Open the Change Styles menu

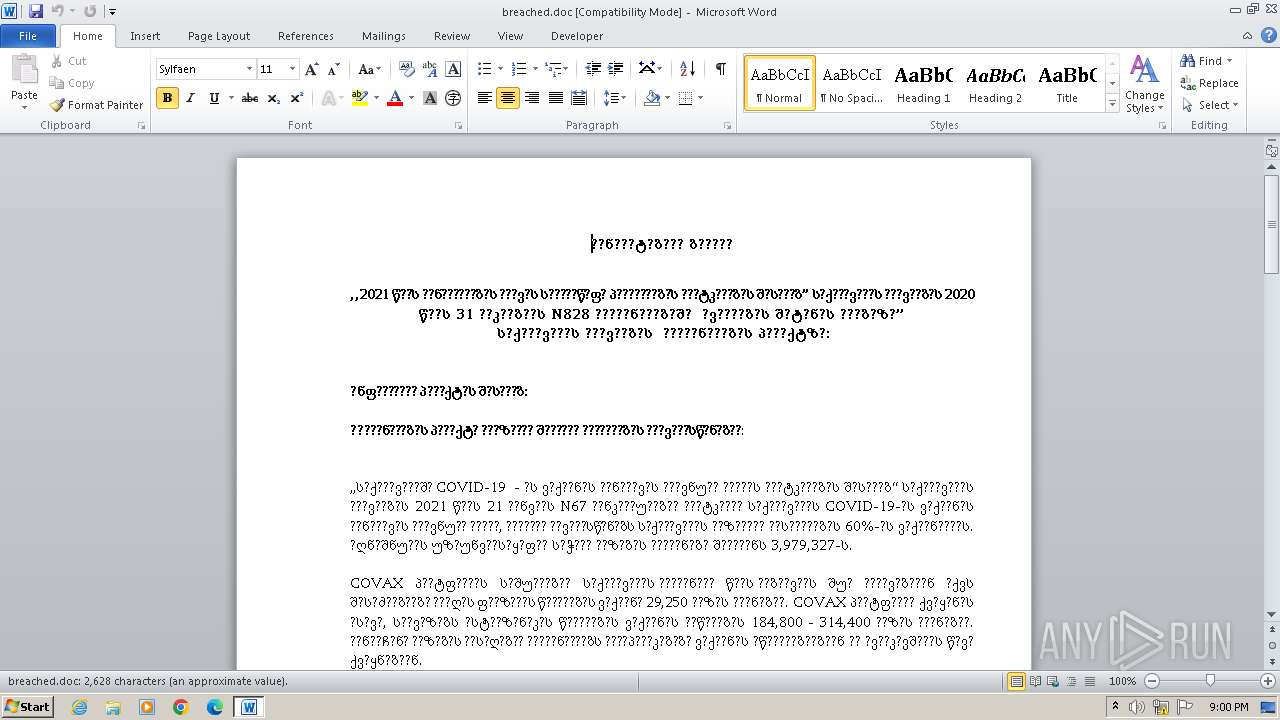[x=1145, y=84]
